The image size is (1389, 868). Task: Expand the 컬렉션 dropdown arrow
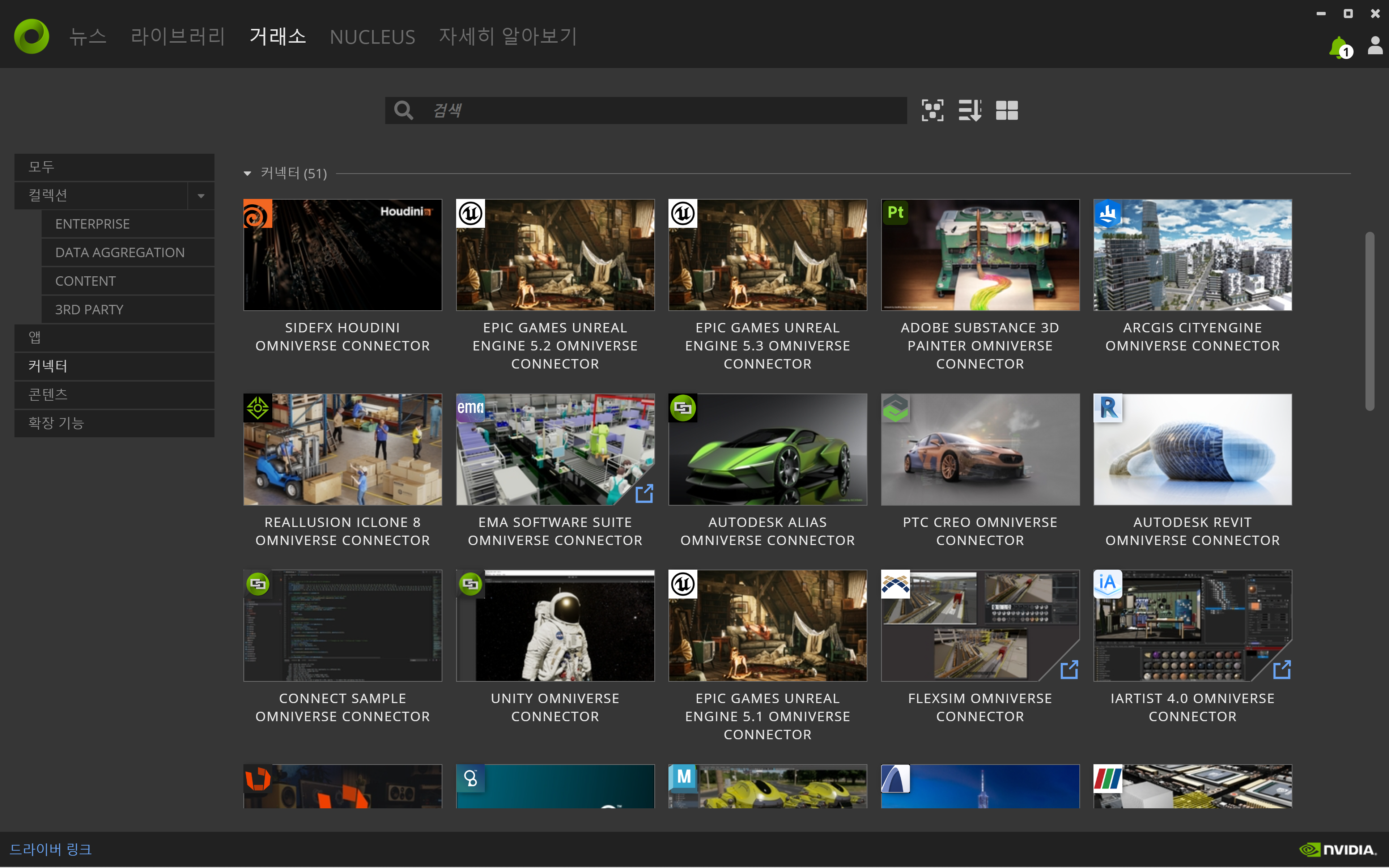click(x=201, y=196)
